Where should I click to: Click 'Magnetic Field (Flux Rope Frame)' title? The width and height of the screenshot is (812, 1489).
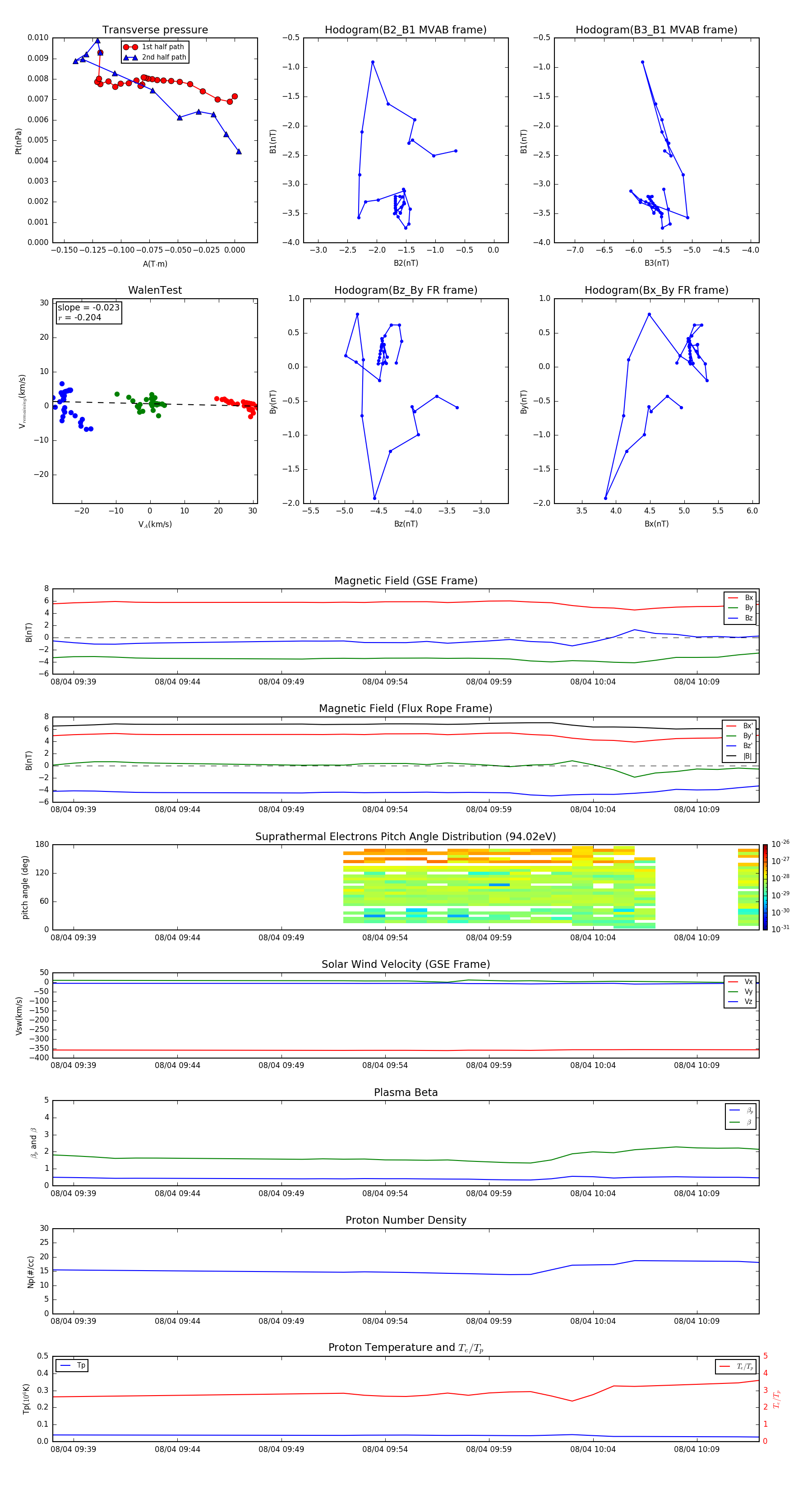tap(406, 709)
